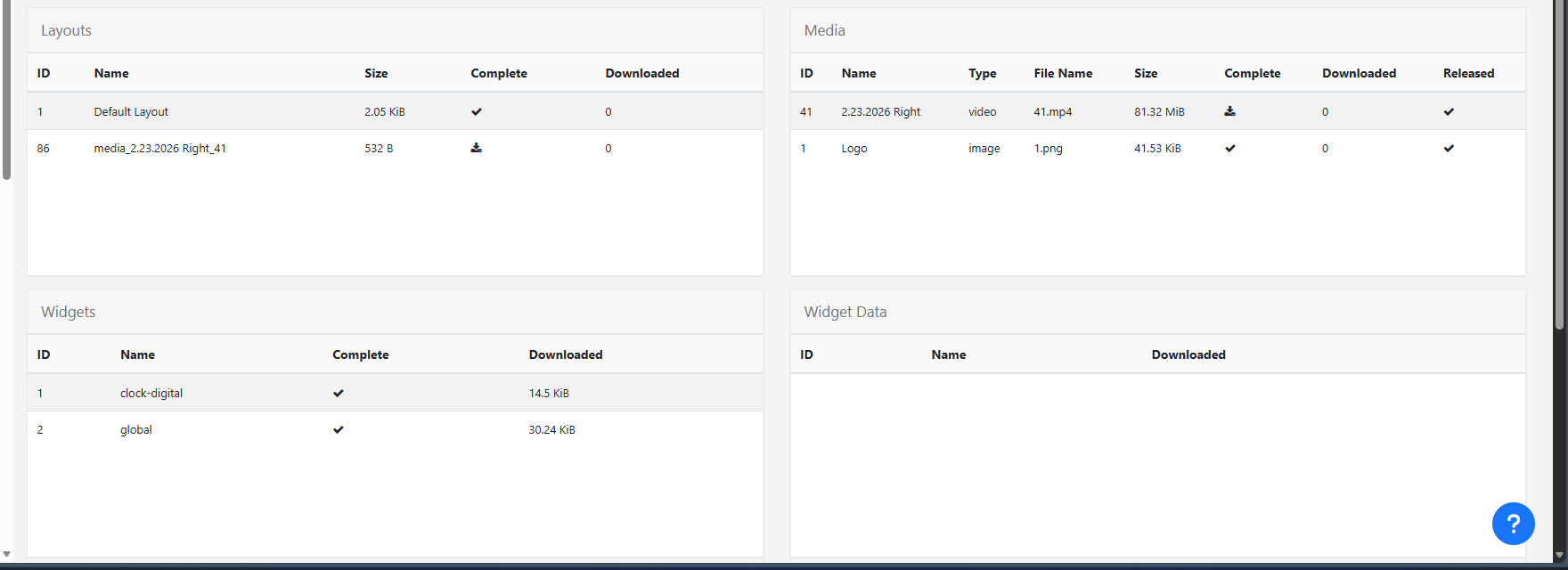Click the Size column header in Layouts
The image size is (1568, 570).
tap(376, 73)
